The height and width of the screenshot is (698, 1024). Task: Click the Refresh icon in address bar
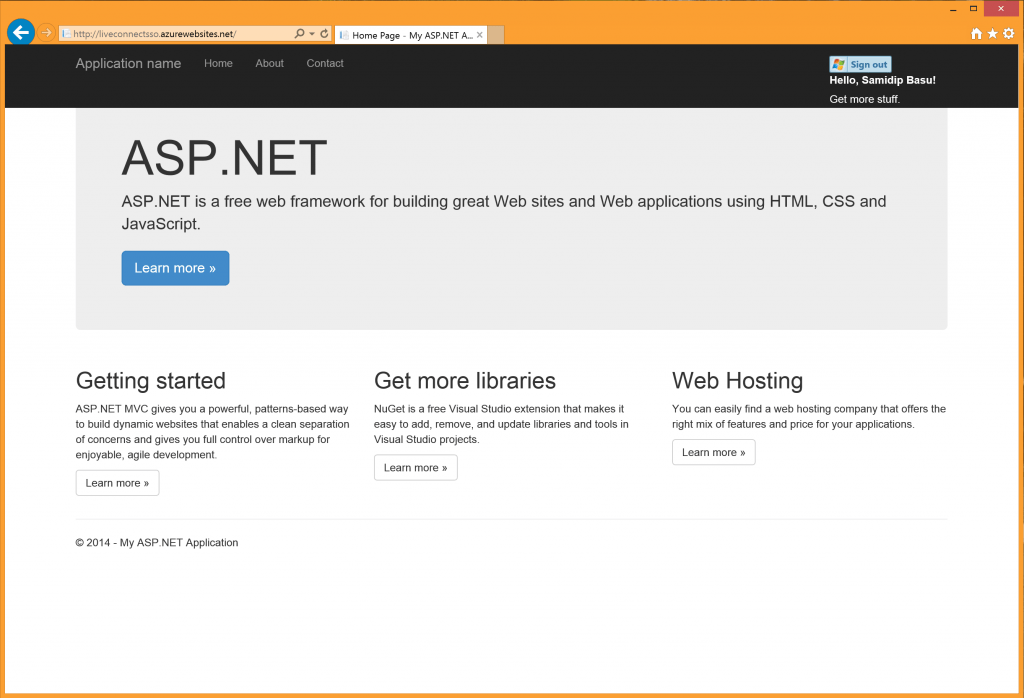pyautogui.click(x=324, y=33)
